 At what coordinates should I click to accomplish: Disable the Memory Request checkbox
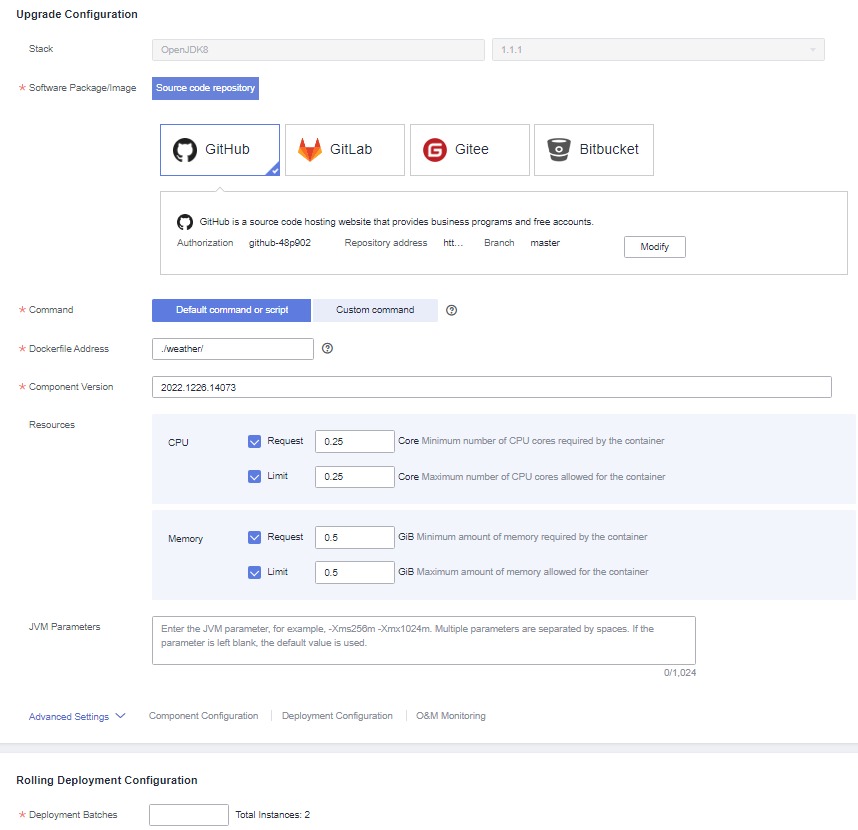coord(254,537)
